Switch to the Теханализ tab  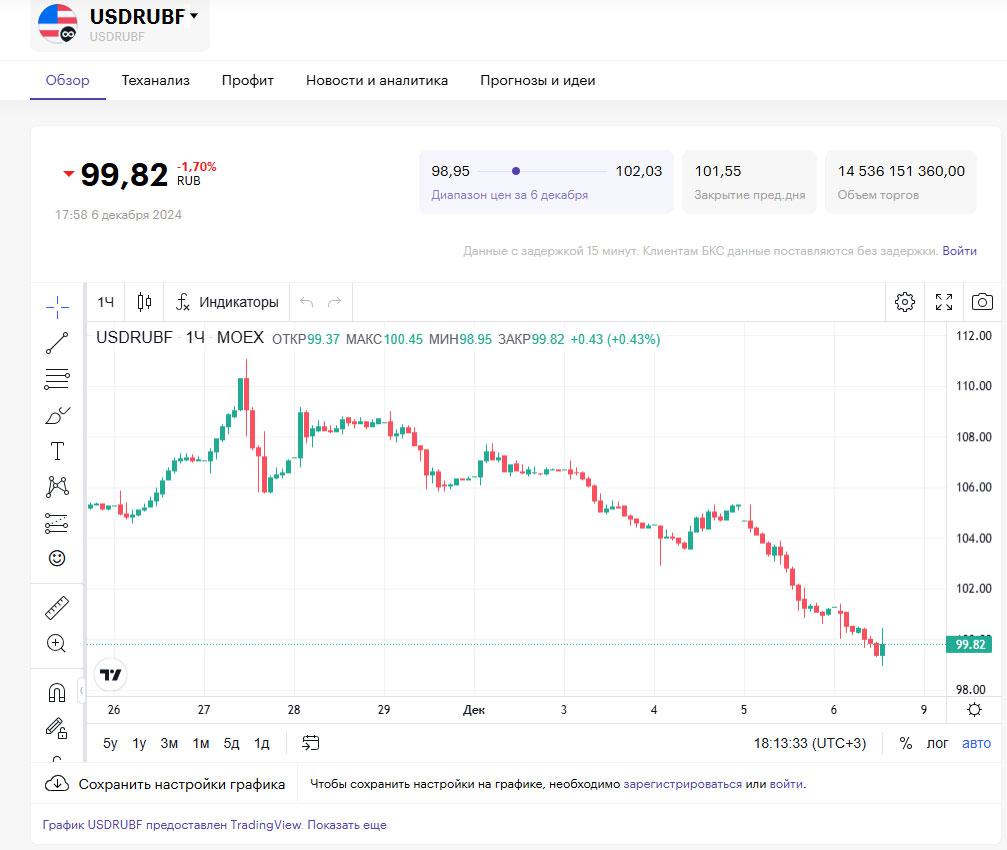coord(155,80)
